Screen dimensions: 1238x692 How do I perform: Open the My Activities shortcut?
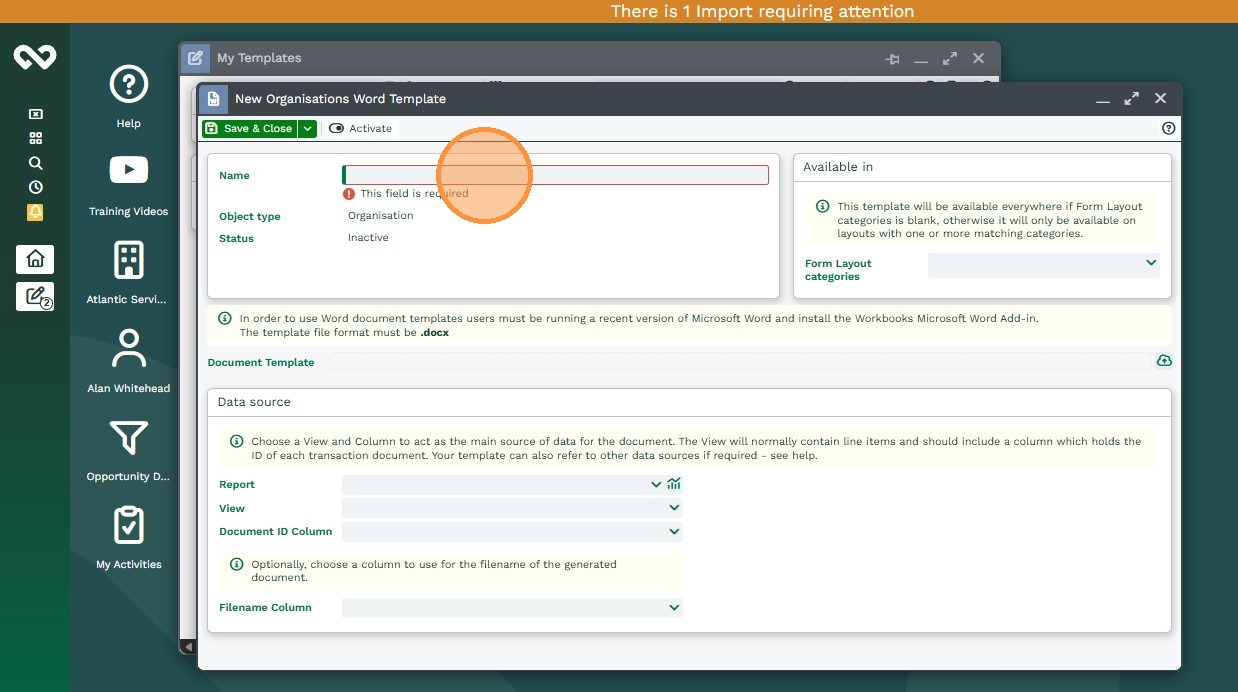[x=128, y=537]
